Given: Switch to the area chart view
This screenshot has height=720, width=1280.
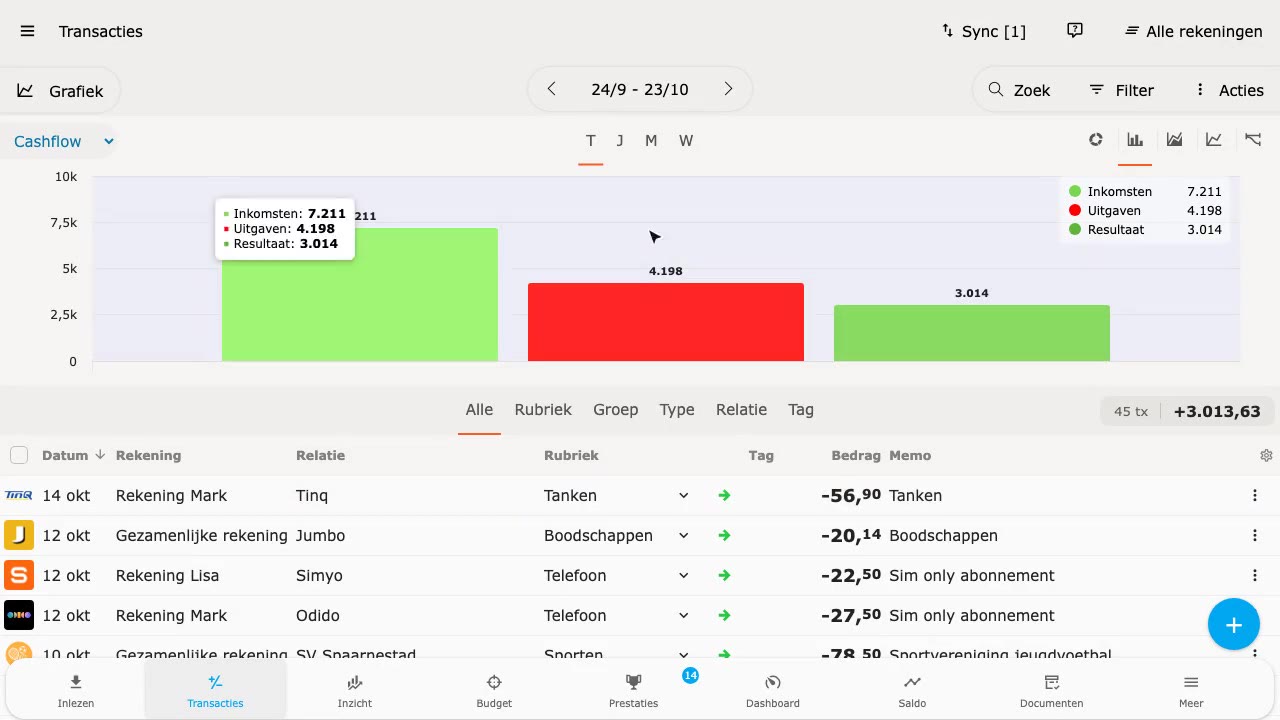Looking at the screenshot, I should click(1175, 140).
